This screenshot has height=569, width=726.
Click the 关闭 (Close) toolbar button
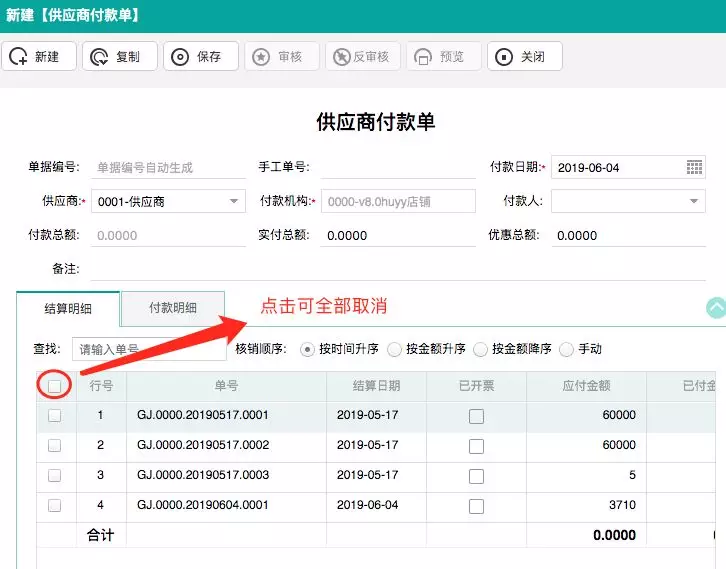coord(524,57)
